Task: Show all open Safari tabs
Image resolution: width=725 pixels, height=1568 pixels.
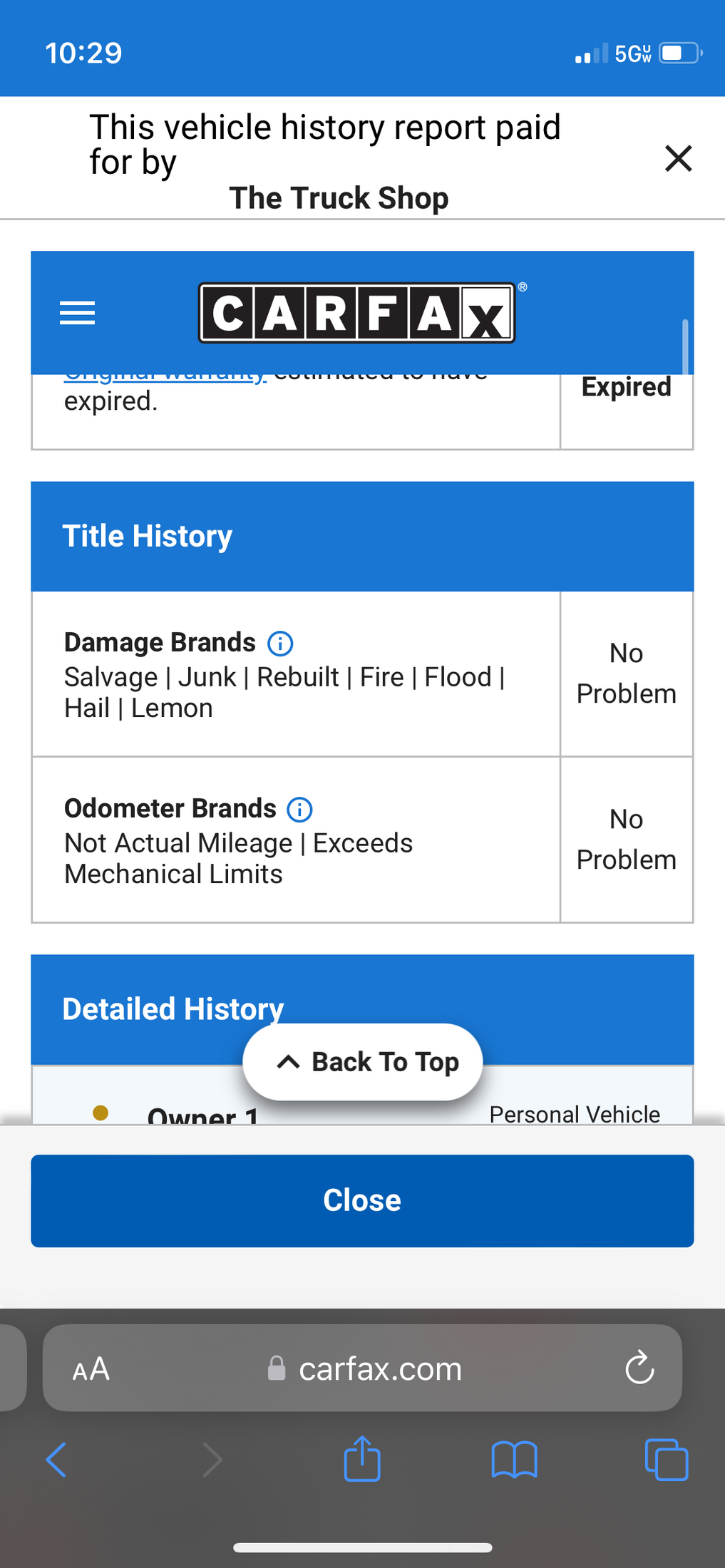Action: tap(667, 1460)
